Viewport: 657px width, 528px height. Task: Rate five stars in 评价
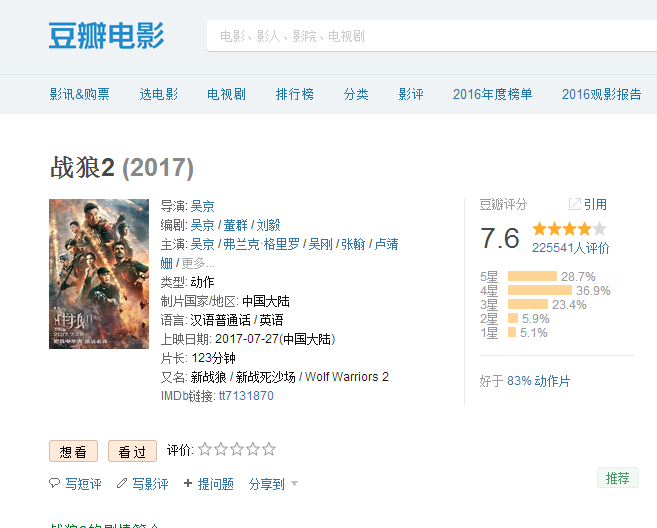[269, 449]
